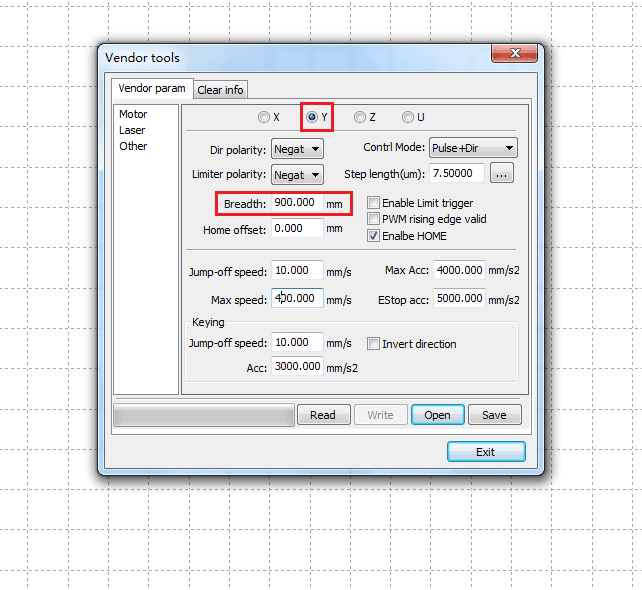
Task: Click the Max speed input field
Action: pyautogui.click(x=297, y=298)
